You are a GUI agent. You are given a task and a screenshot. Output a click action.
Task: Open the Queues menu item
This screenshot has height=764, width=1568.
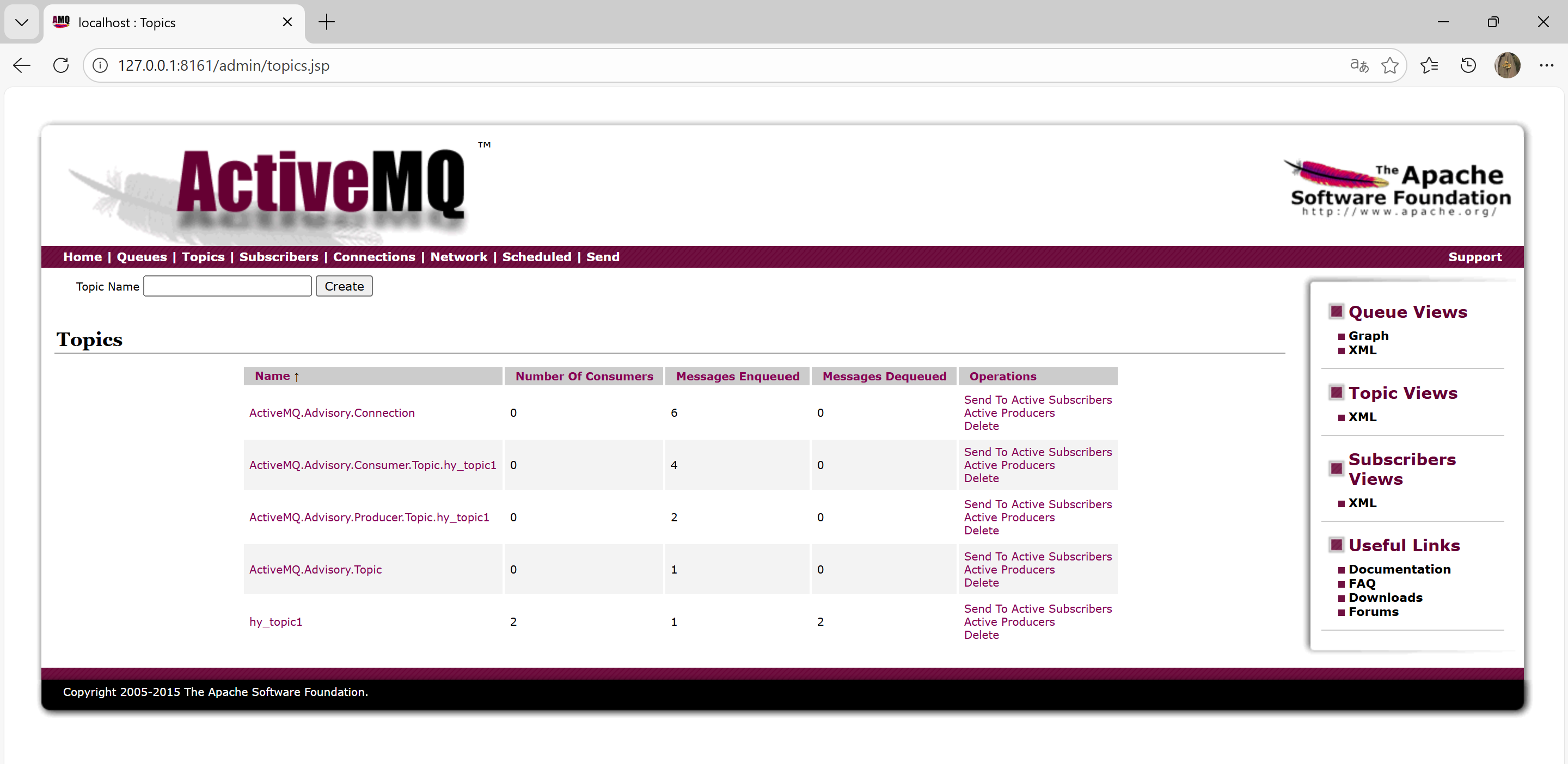[141, 257]
